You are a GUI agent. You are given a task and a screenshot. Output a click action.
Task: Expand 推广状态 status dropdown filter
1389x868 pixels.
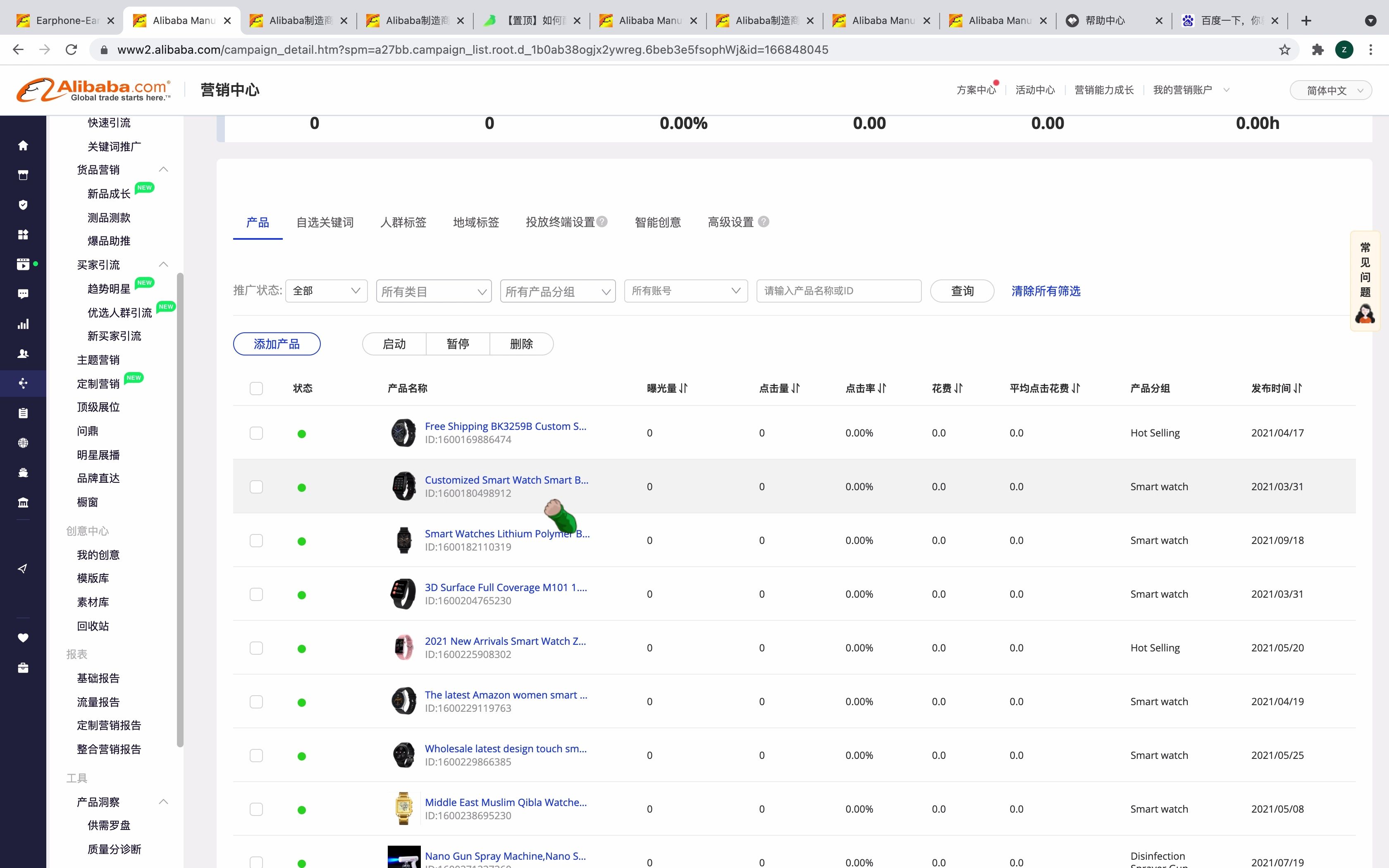(325, 291)
